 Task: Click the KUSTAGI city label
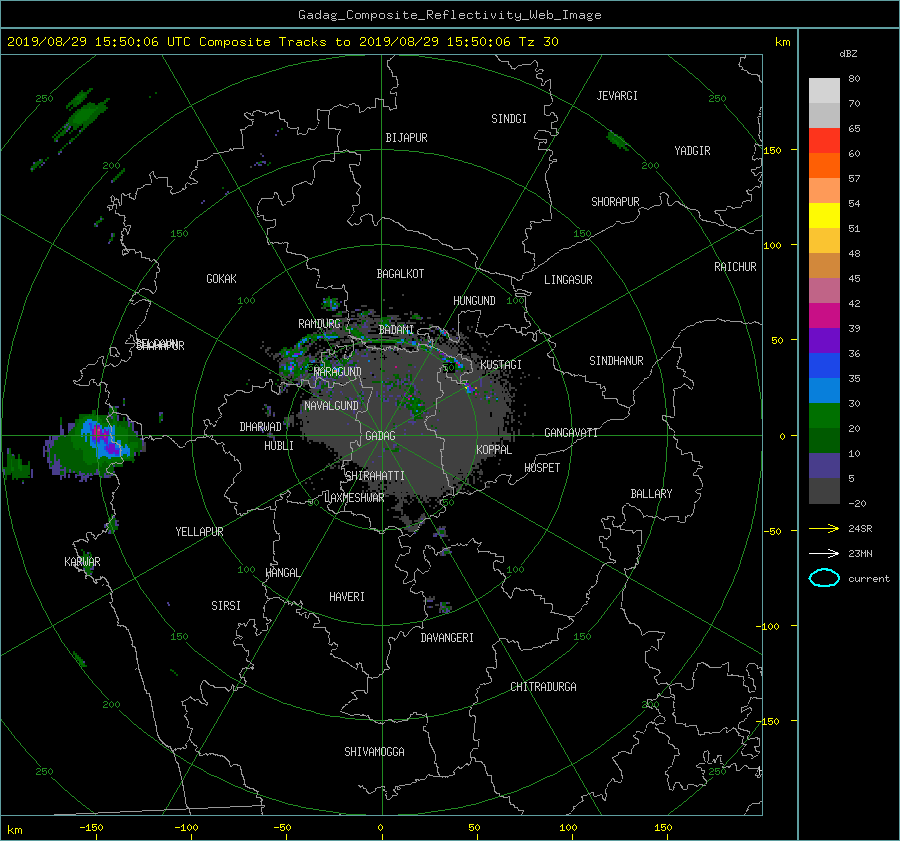[501, 365]
